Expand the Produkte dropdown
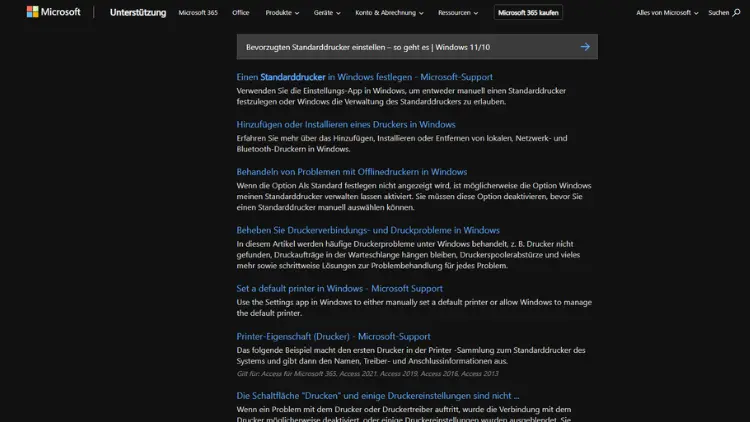 (282, 13)
